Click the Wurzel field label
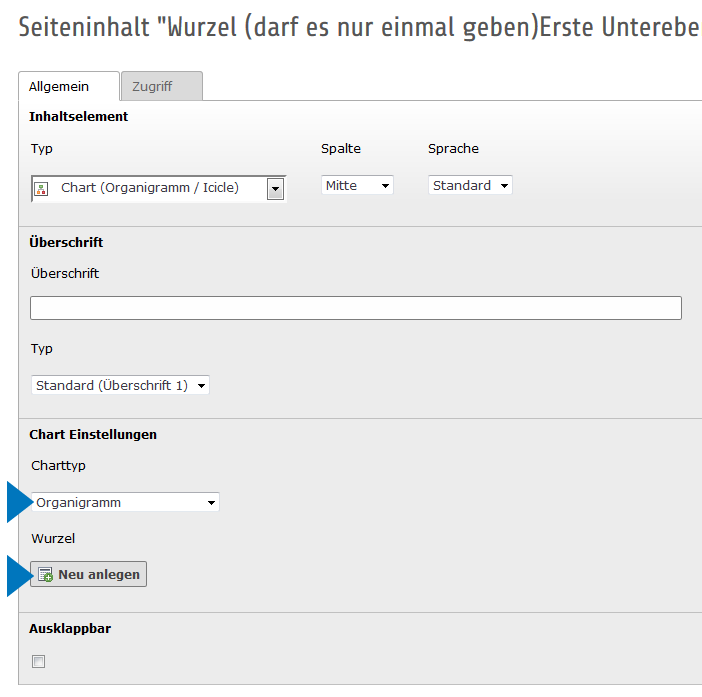This screenshot has width=702, height=697. pyautogui.click(x=53, y=538)
